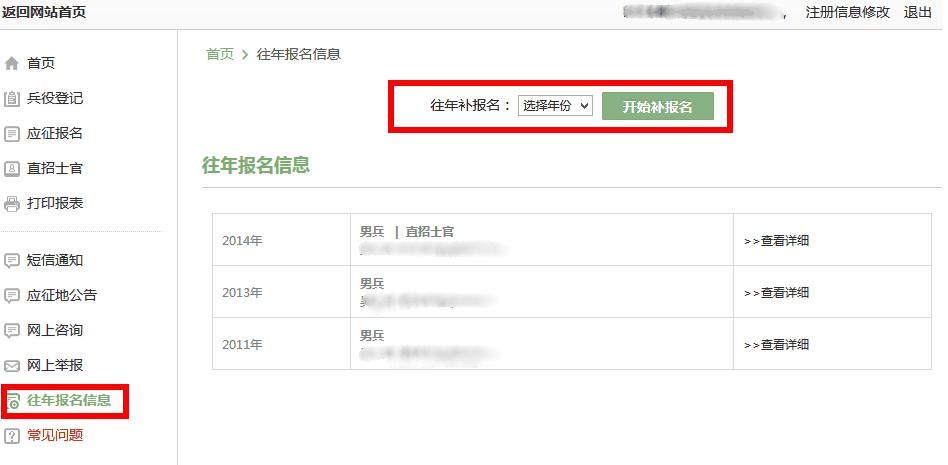Viewport: 948px width, 465px height.
Task: Click the 首页 breadcrumb link
Action: click(x=220, y=54)
